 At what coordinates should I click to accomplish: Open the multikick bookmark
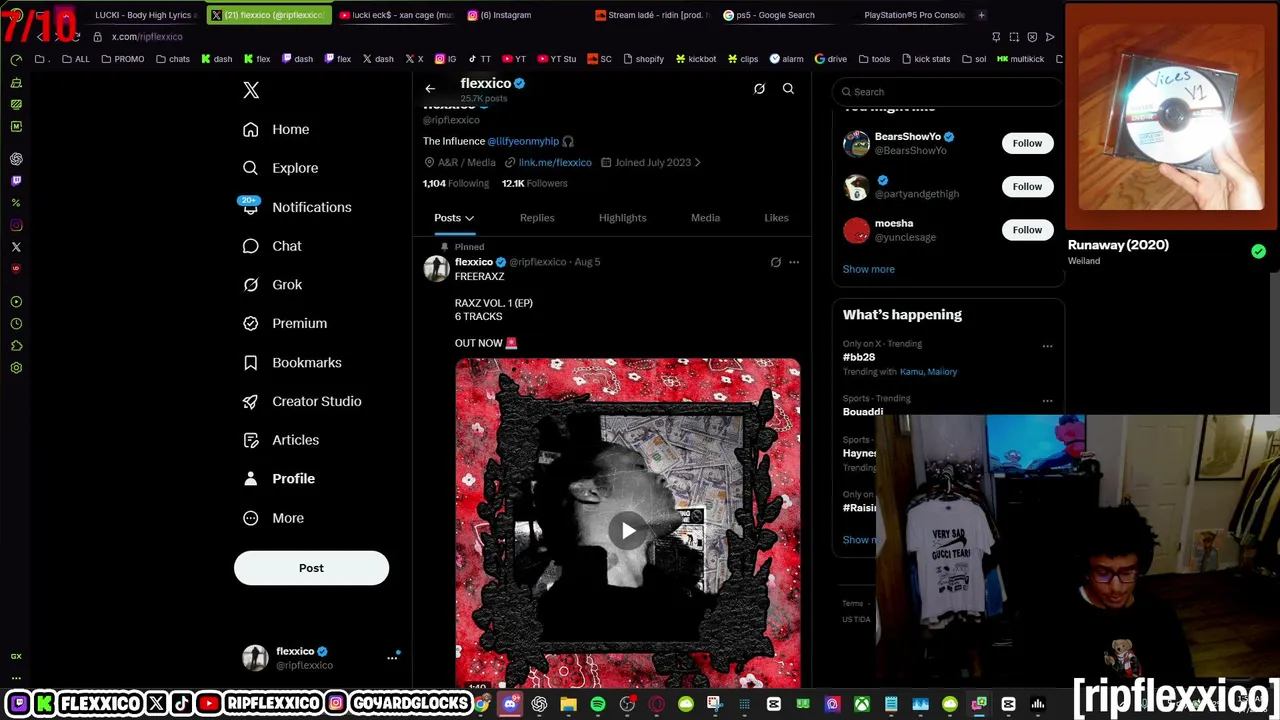(1021, 59)
